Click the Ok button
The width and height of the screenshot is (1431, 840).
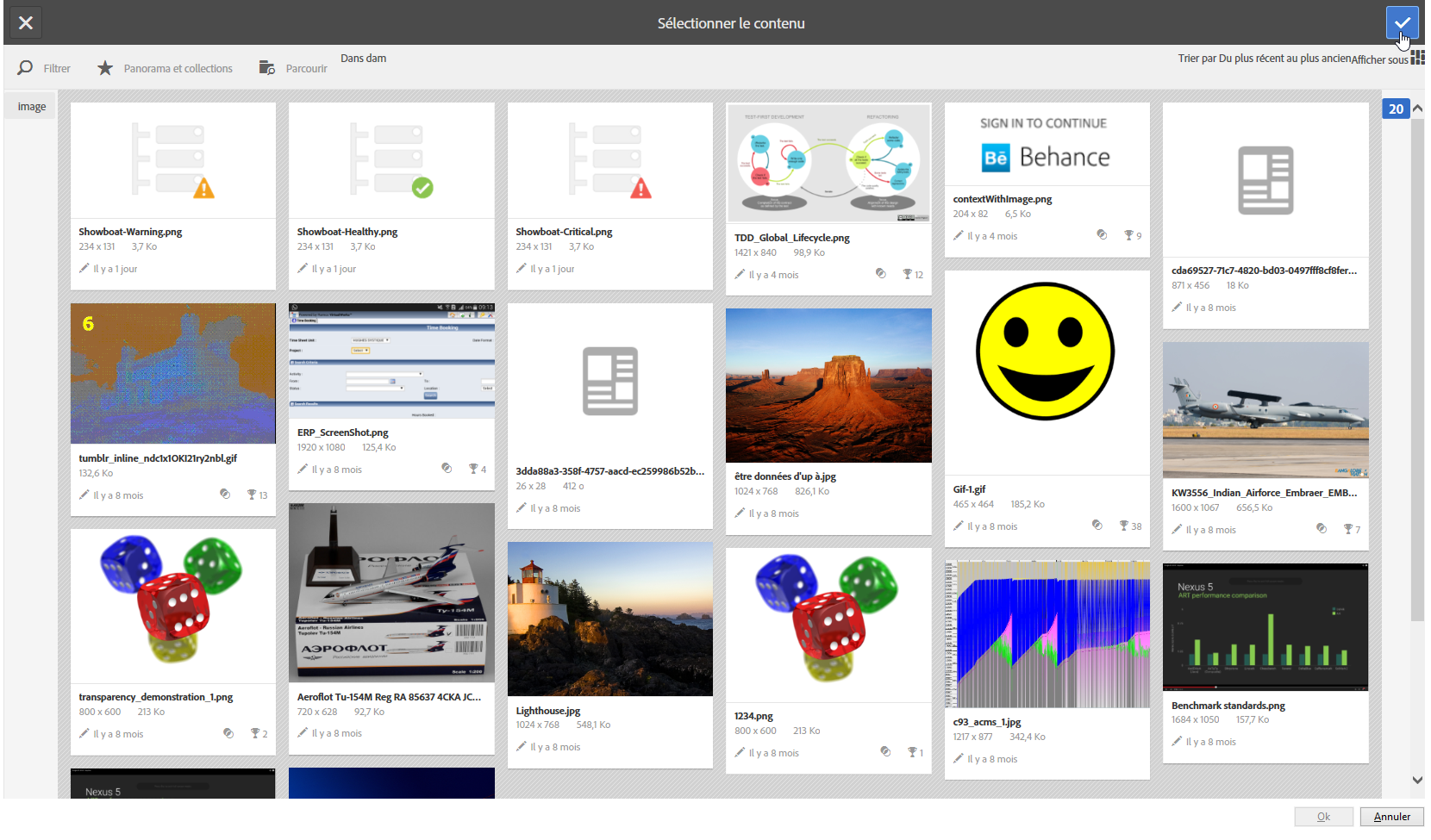click(x=1323, y=817)
